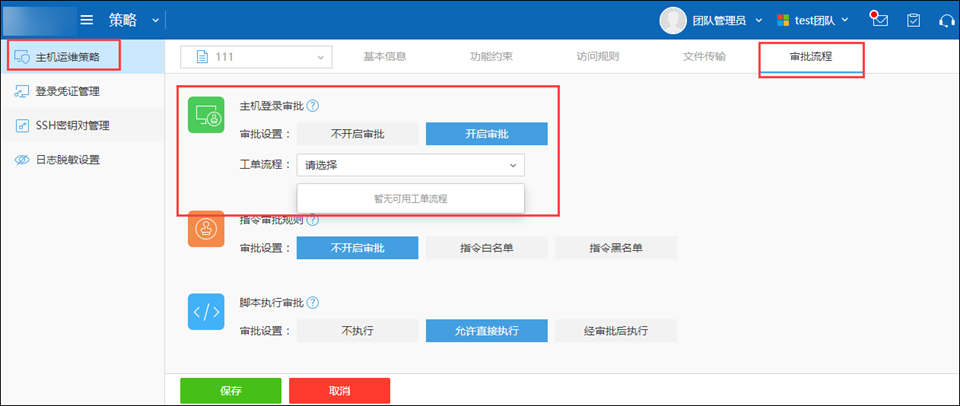Click the red 取消 button
The width and height of the screenshot is (960, 406).
coord(339,391)
